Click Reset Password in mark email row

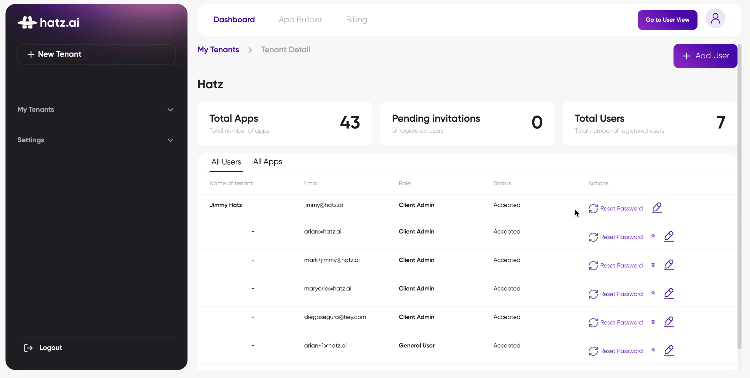pyautogui.click(x=621, y=266)
